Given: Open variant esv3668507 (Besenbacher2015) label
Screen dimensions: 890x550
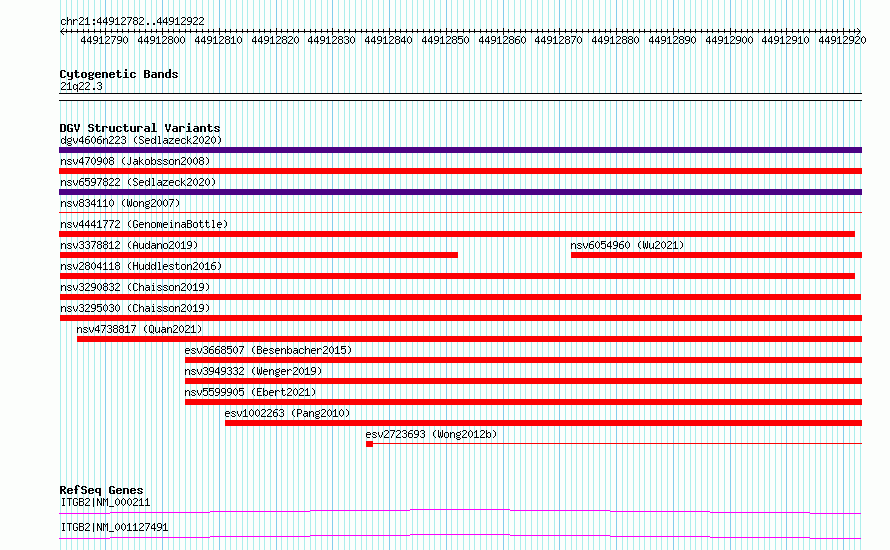Looking at the screenshot, I should click(268, 350).
